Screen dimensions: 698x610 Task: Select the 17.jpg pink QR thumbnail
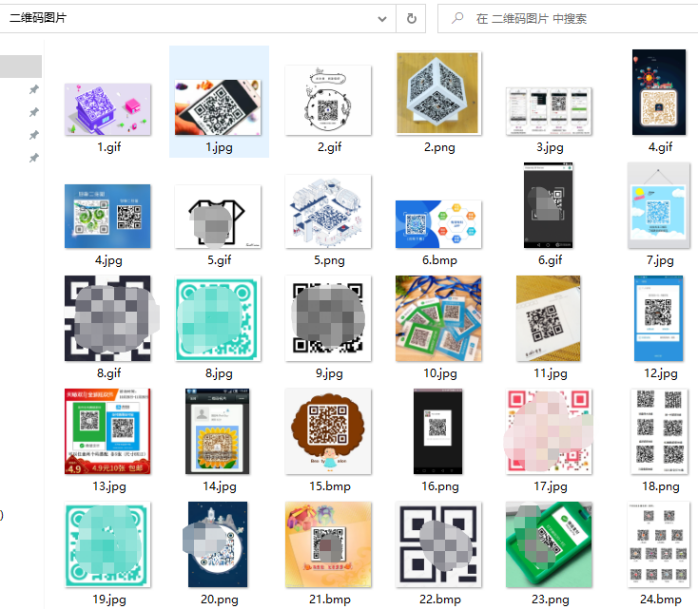[549, 431]
